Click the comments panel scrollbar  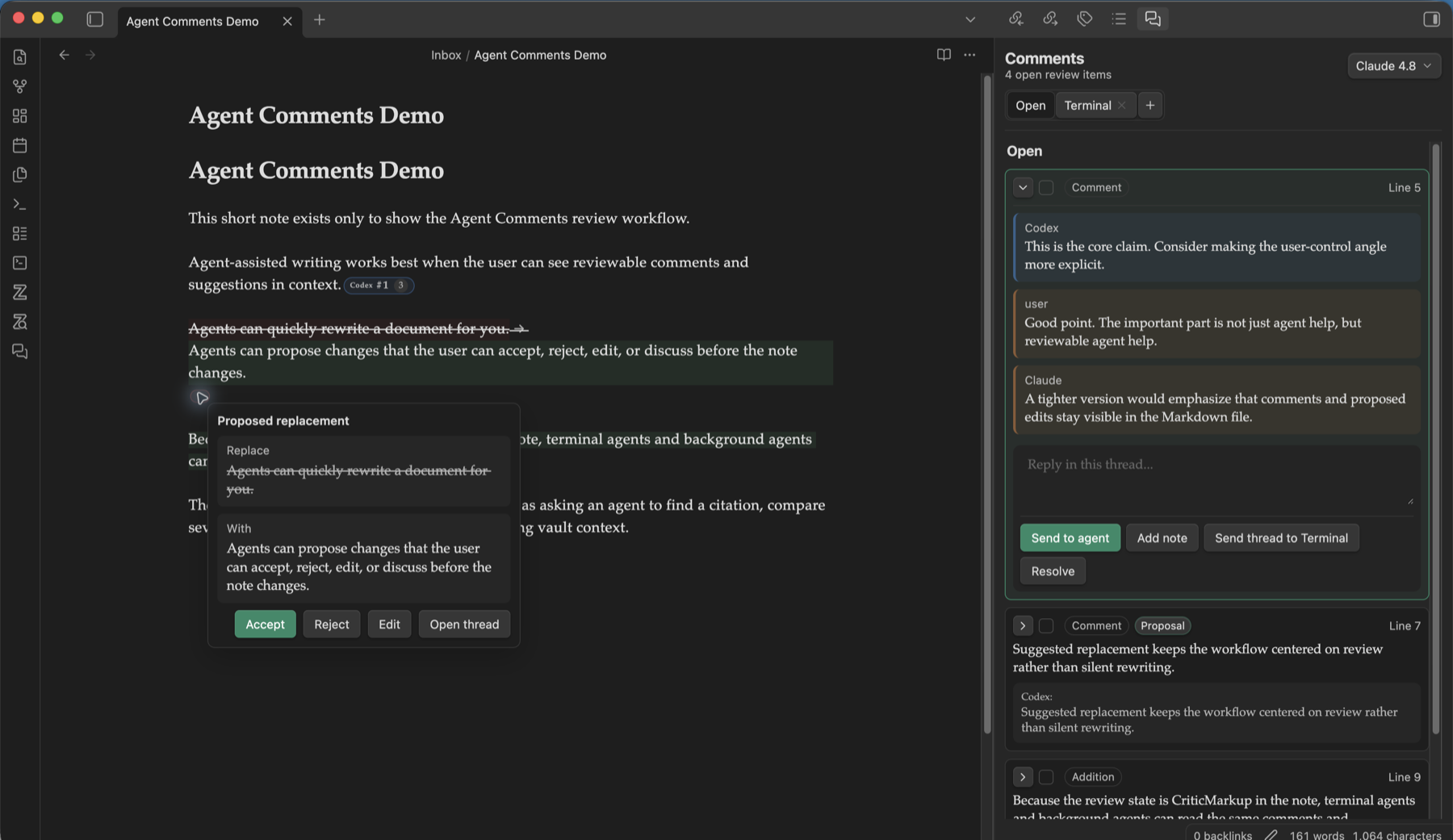1435,439
